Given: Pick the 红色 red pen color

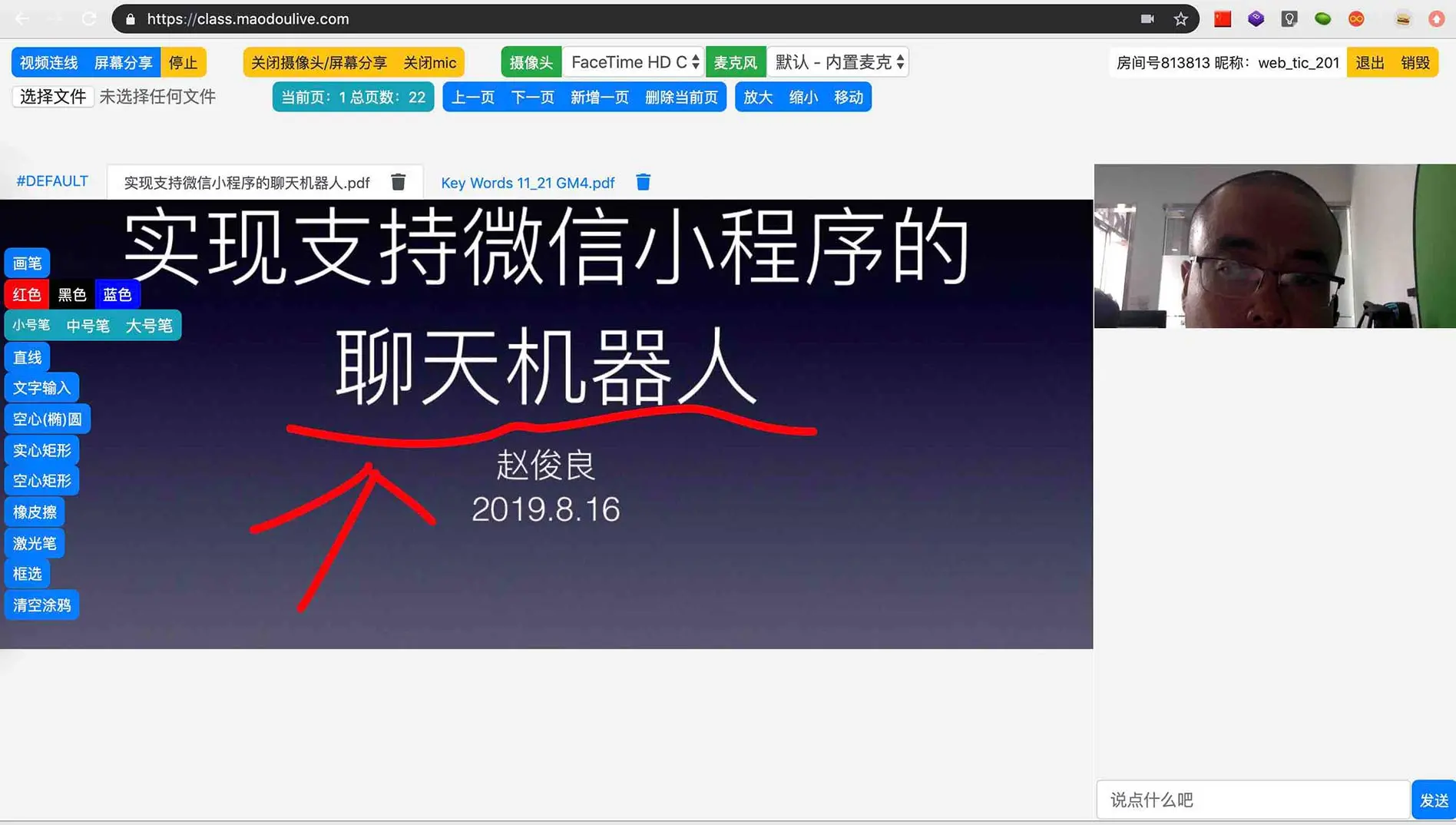Looking at the screenshot, I should pos(27,294).
